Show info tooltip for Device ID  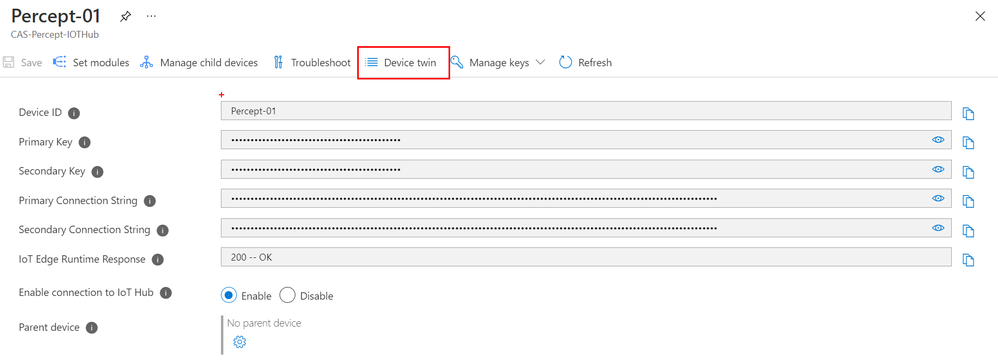click(x=74, y=113)
